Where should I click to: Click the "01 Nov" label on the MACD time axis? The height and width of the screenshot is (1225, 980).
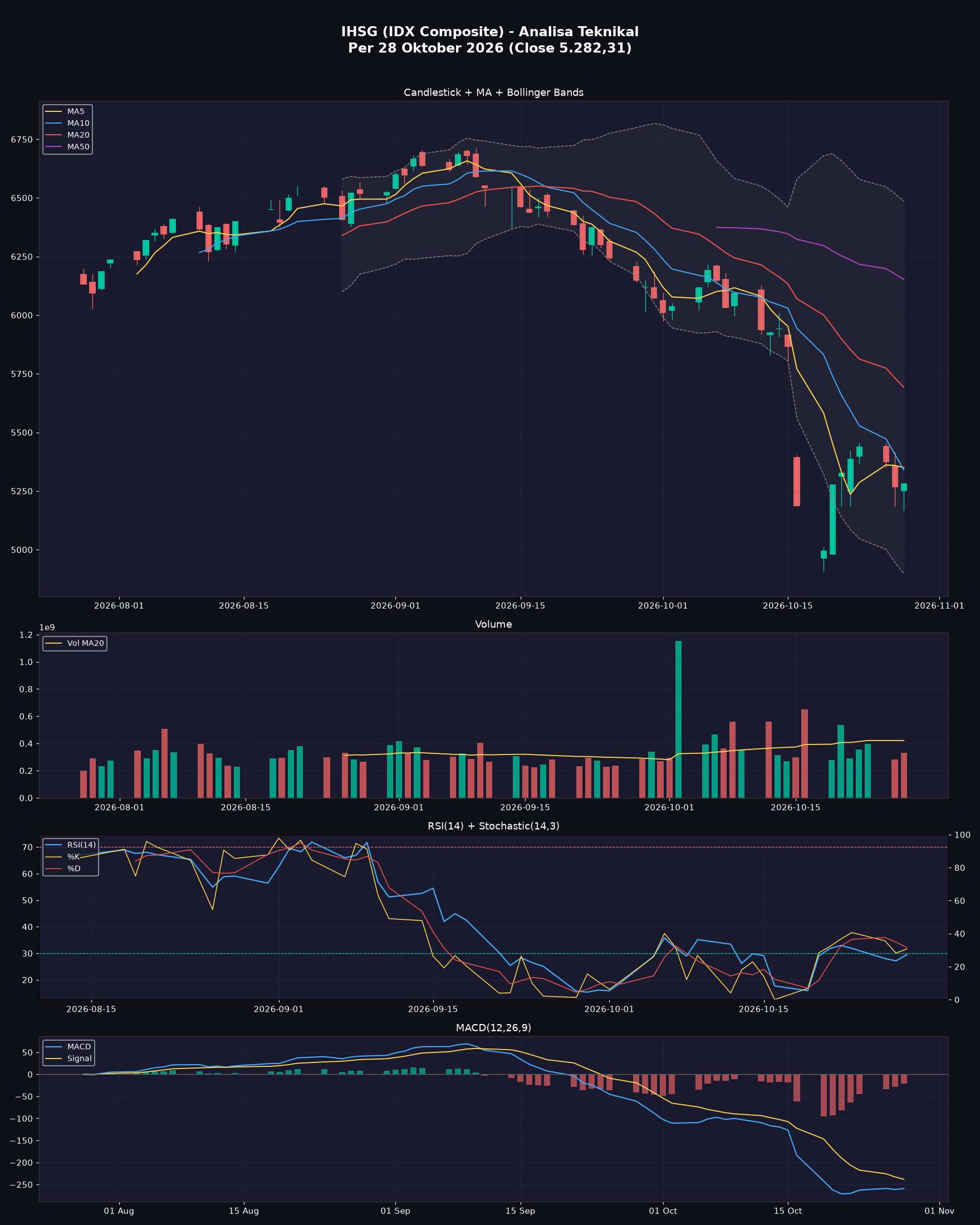pyautogui.click(x=939, y=1211)
